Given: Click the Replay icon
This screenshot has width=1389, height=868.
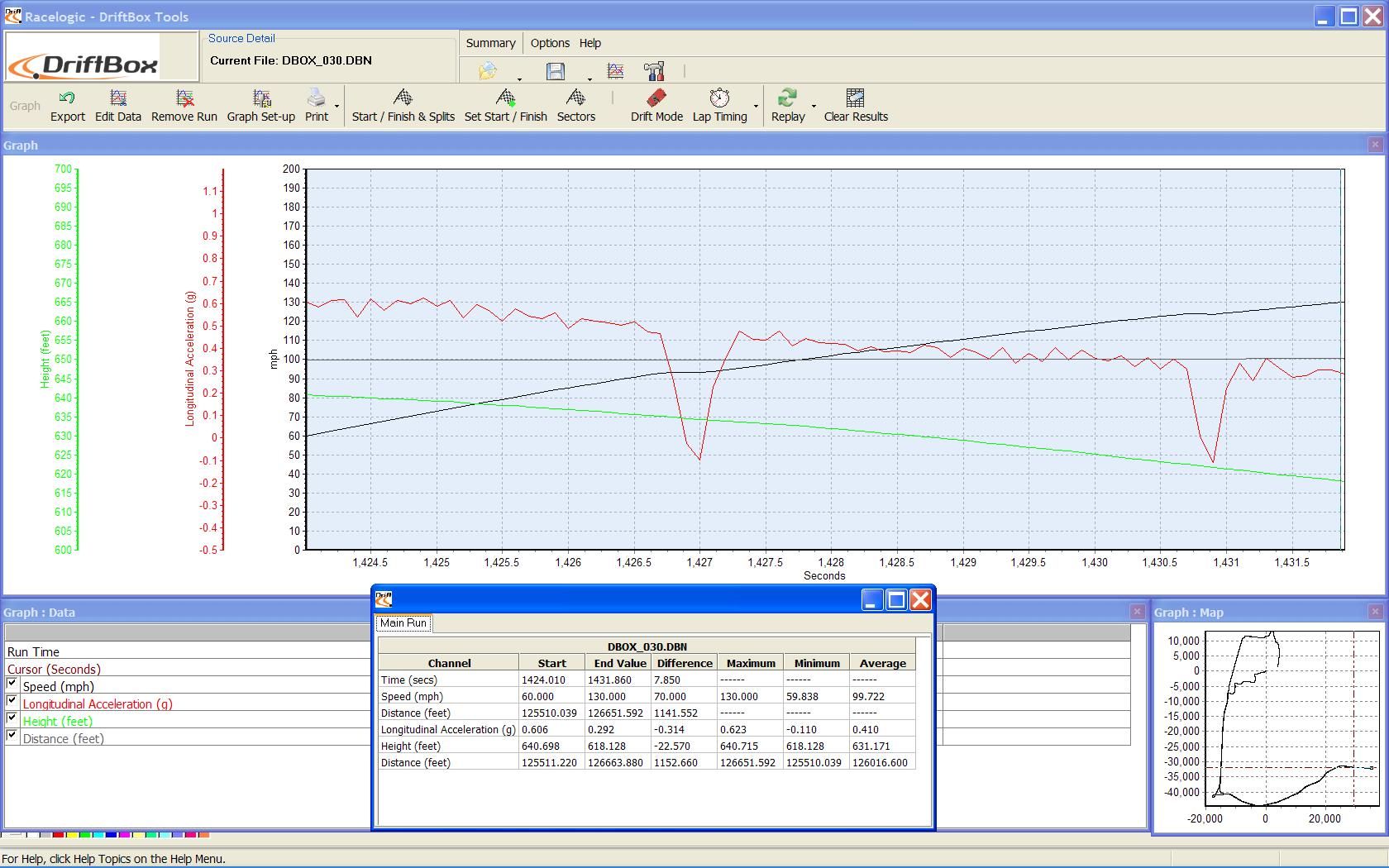Looking at the screenshot, I should 788,98.
